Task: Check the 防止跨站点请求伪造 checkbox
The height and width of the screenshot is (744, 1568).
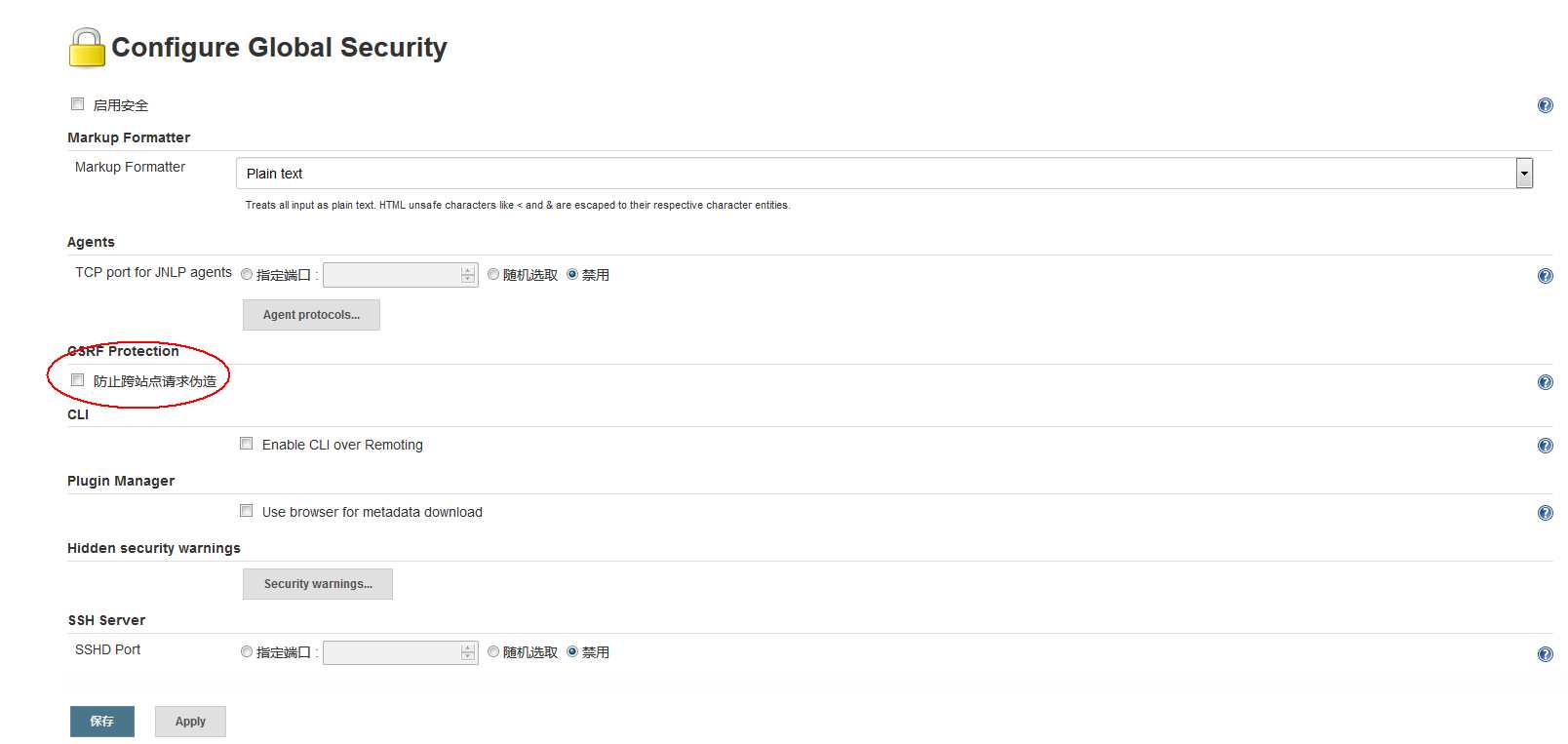Action: coord(77,380)
